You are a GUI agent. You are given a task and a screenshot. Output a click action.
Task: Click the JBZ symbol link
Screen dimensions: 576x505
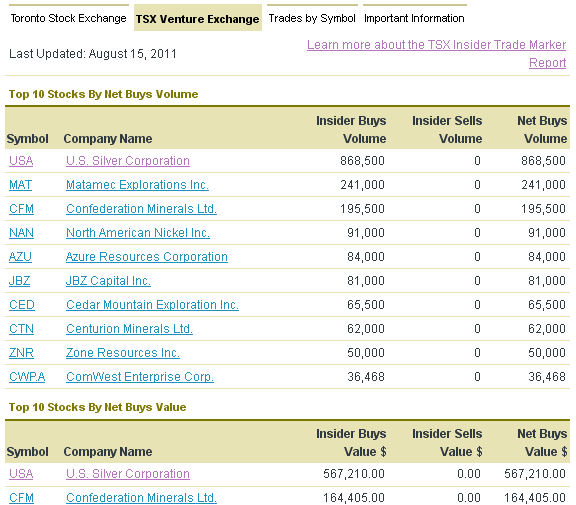[x=19, y=281]
